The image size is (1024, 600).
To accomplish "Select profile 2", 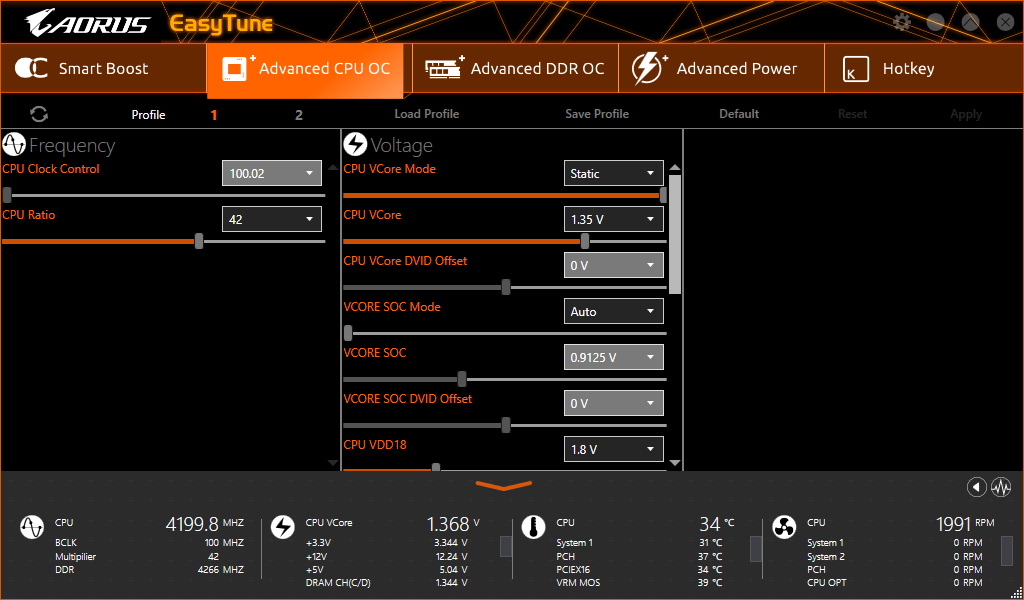I will coord(298,115).
